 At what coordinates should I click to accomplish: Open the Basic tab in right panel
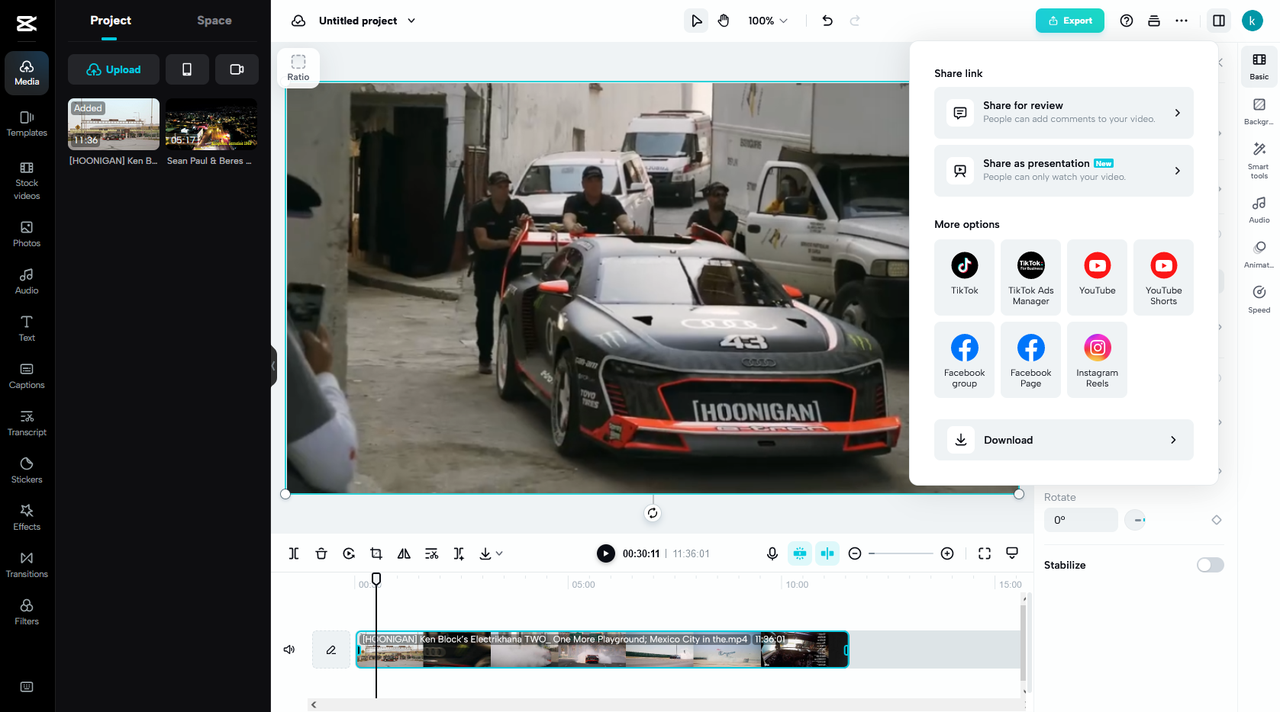tap(1259, 67)
